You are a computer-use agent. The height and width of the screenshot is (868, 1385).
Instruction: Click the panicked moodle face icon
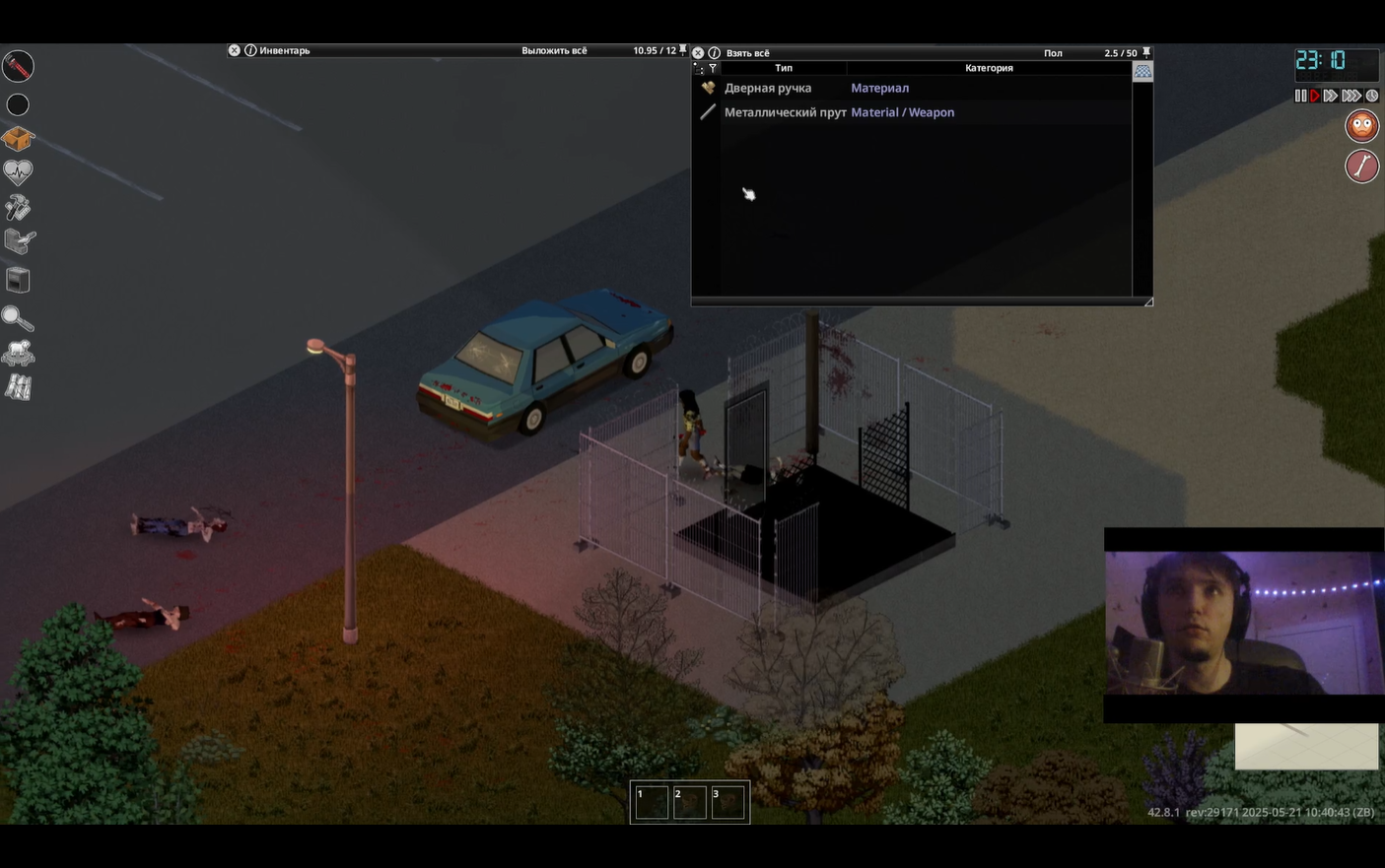click(x=1361, y=125)
